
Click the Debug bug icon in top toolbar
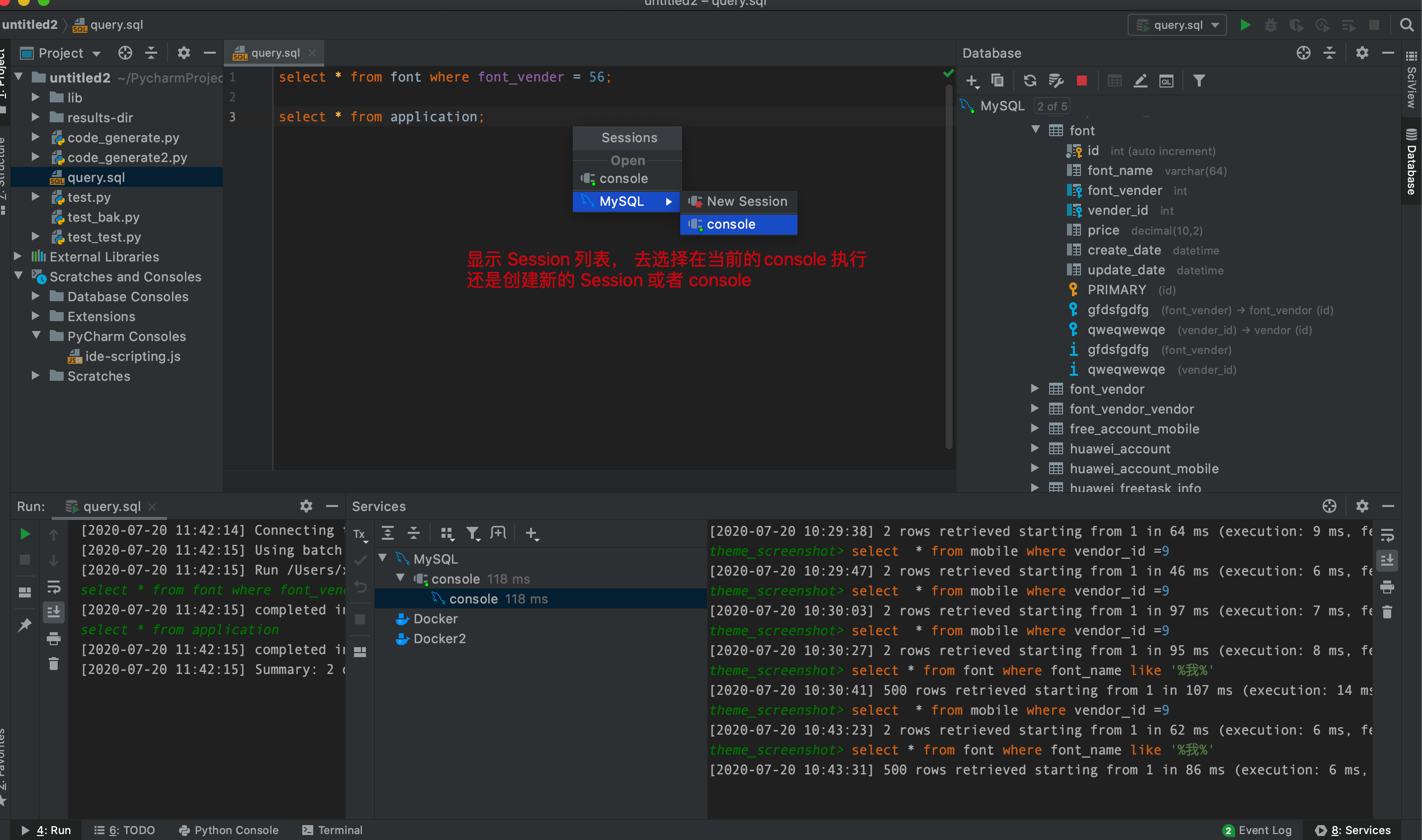click(1270, 25)
